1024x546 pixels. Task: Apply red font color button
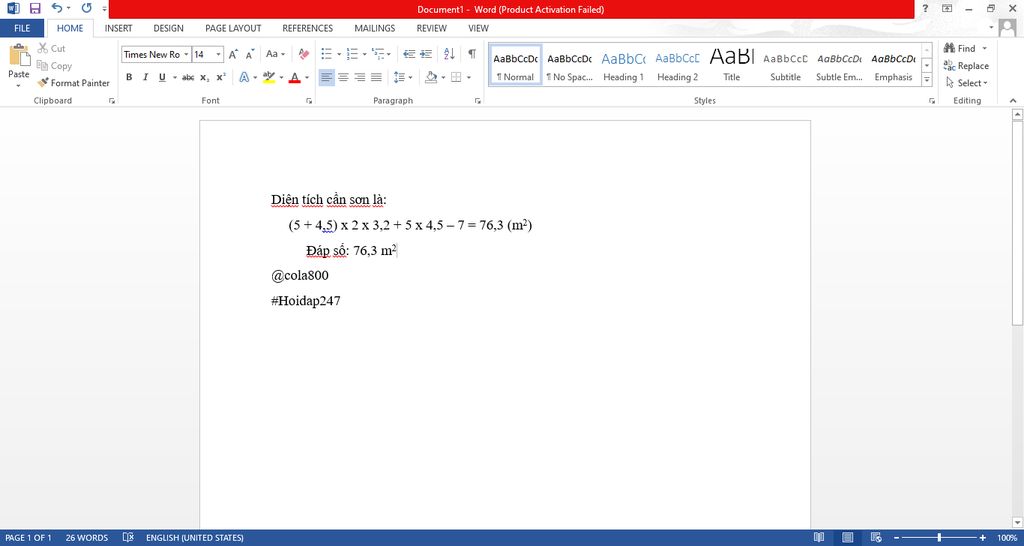click(x=295, y=77)
